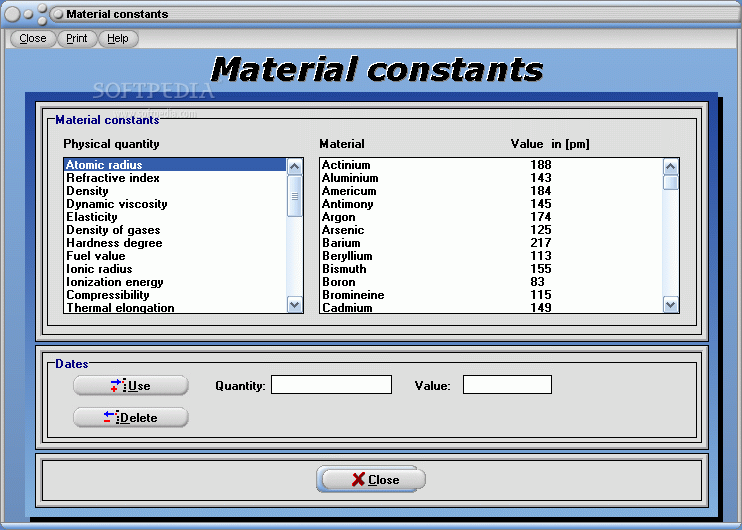Screen dimensions: 742x530
Task: Select the Bismuth material row
Action: (491, 269)
